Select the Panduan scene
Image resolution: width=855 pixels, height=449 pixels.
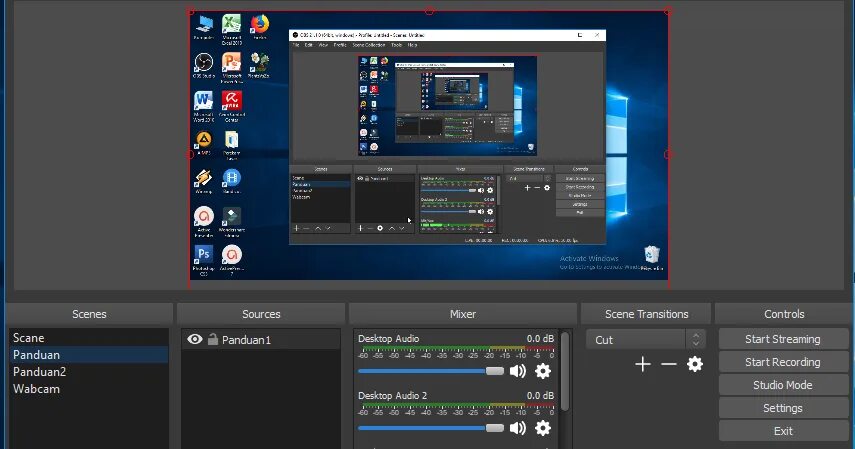click(89, 355)
